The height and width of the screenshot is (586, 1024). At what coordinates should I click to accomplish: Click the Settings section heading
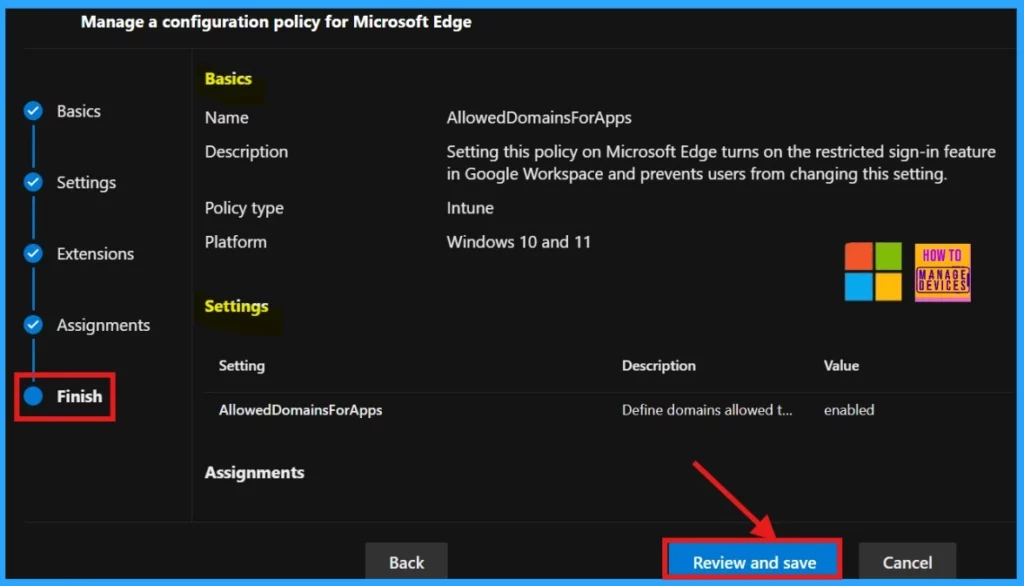coord(236,306)
